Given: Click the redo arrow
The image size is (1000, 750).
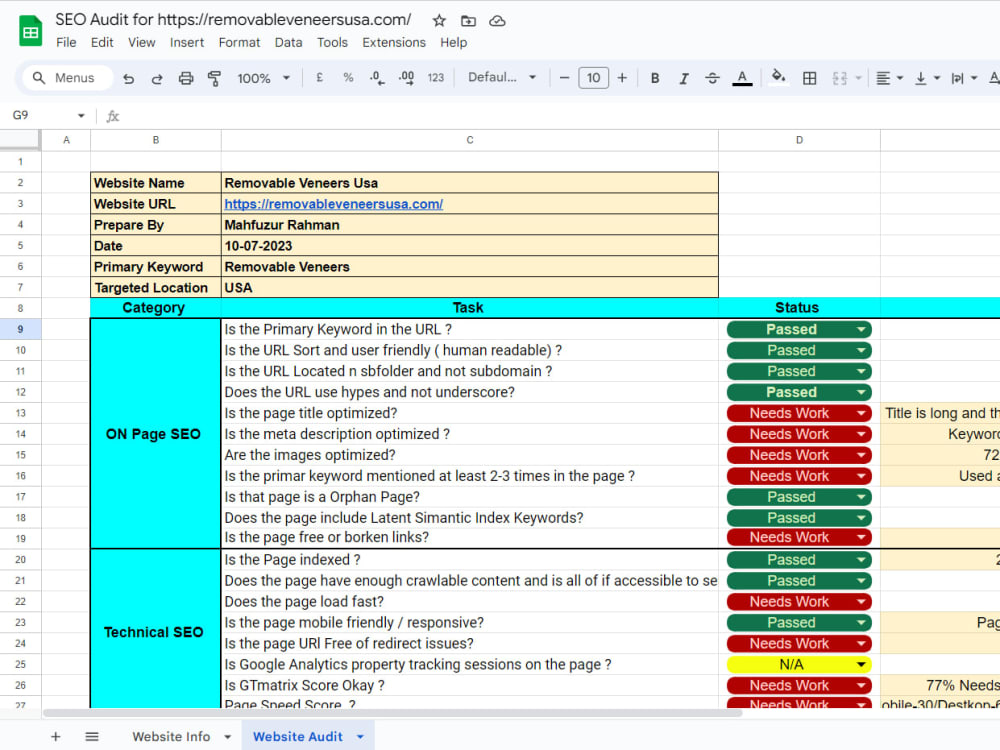Looking at the screenshot, I should [157, 78].
